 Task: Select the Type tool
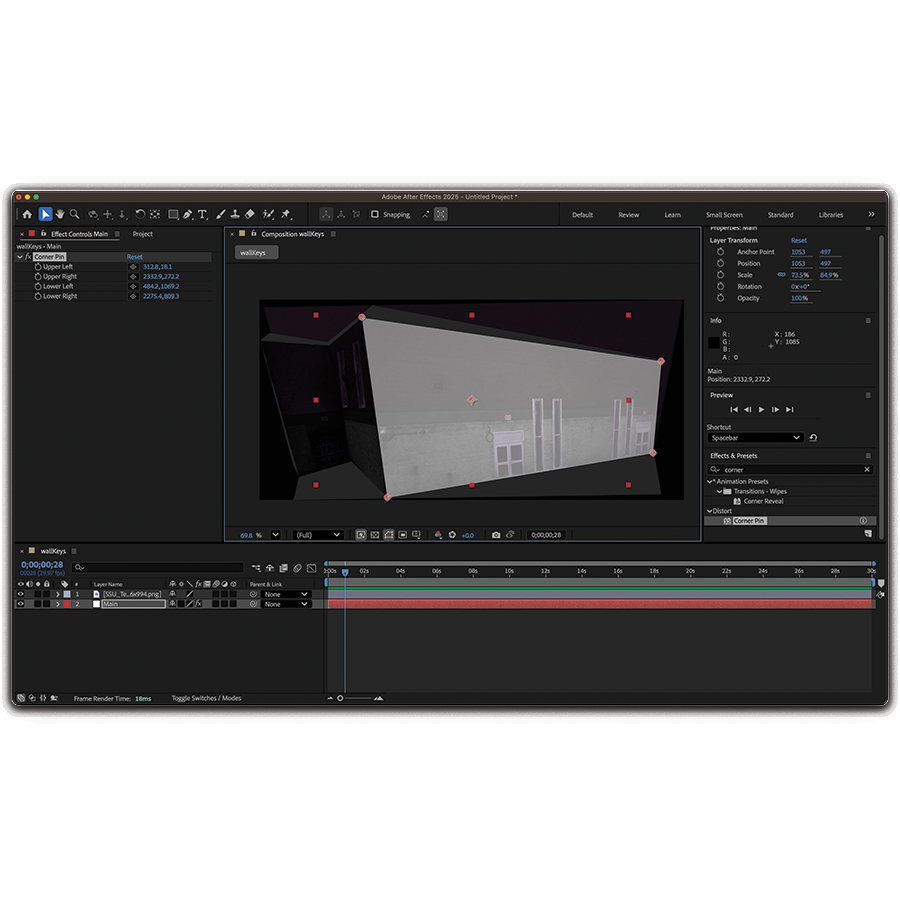click(x=202, y=214)
